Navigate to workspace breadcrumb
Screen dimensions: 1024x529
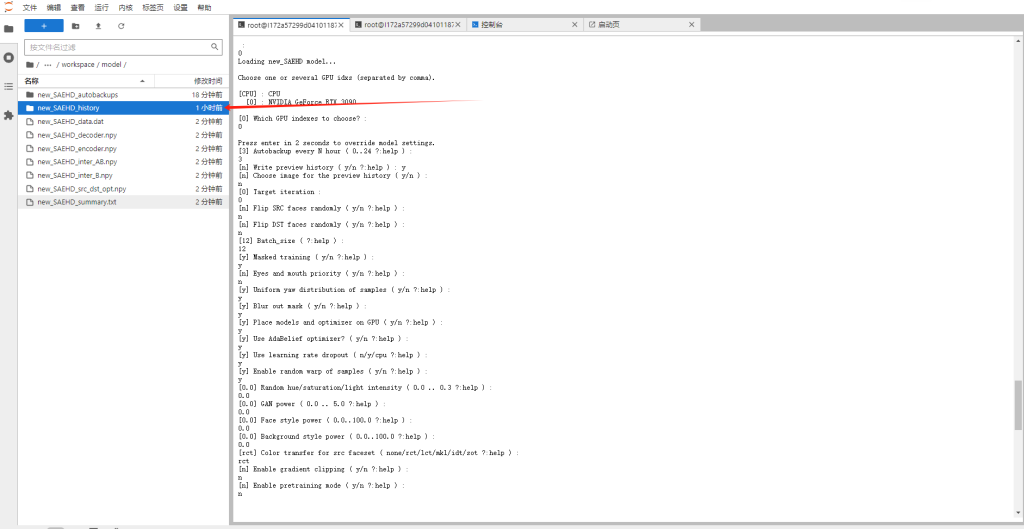pos(78,65)
